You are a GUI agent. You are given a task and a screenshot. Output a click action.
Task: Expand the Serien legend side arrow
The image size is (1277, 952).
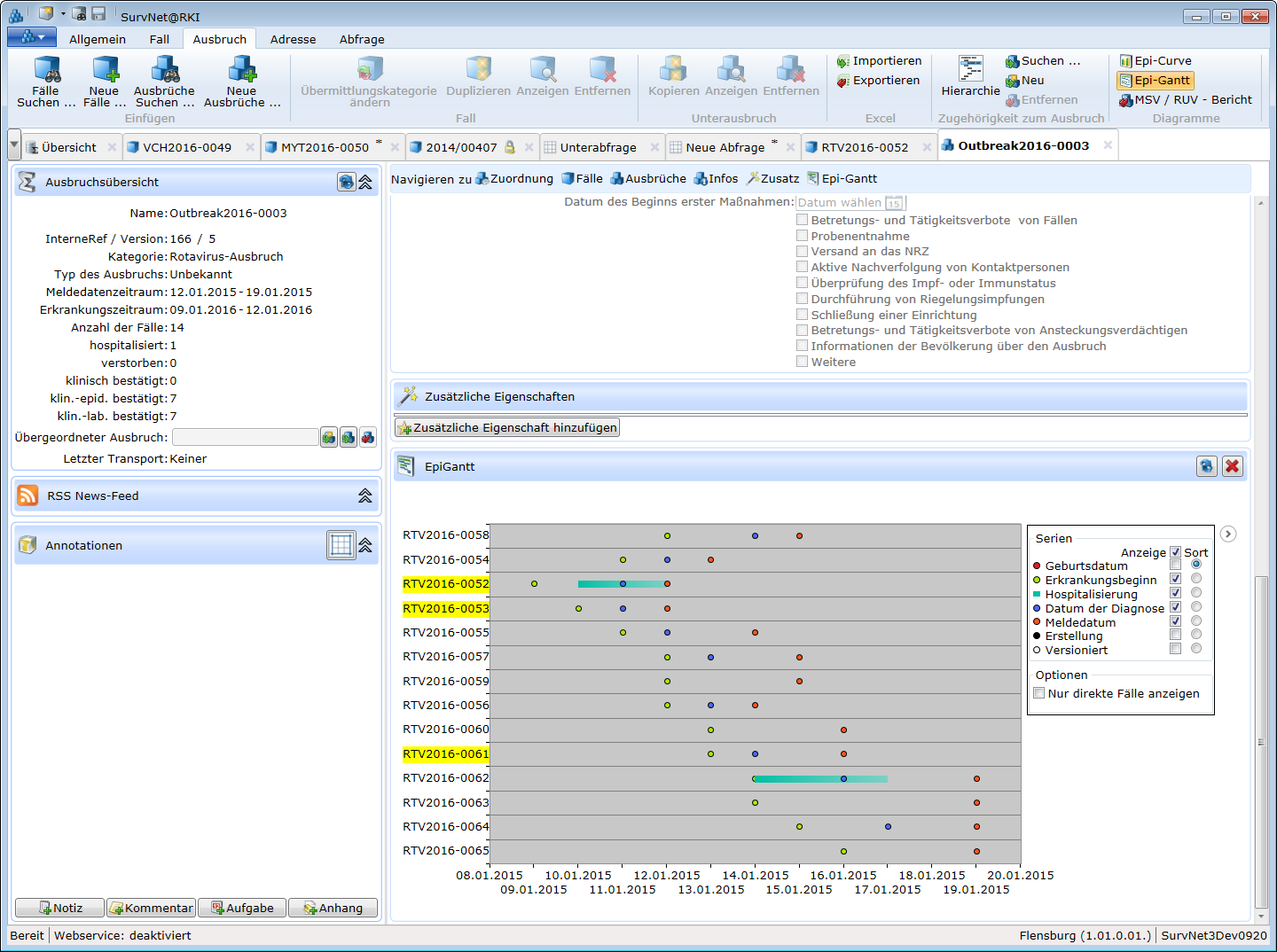click(x=1227, y=534)
